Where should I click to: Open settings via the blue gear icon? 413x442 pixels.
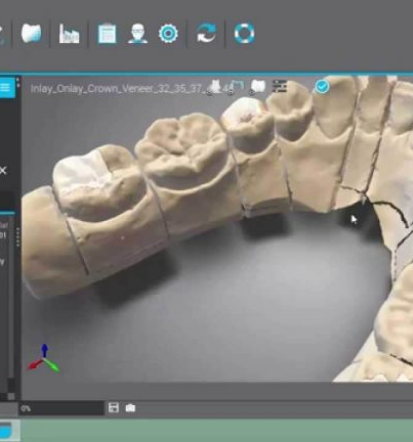pos(168,33)
